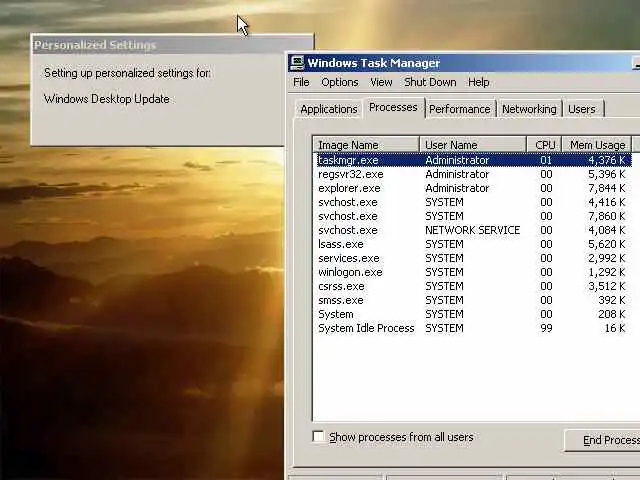
Task: Switch to the Performance tab
Action: [460, 109]
